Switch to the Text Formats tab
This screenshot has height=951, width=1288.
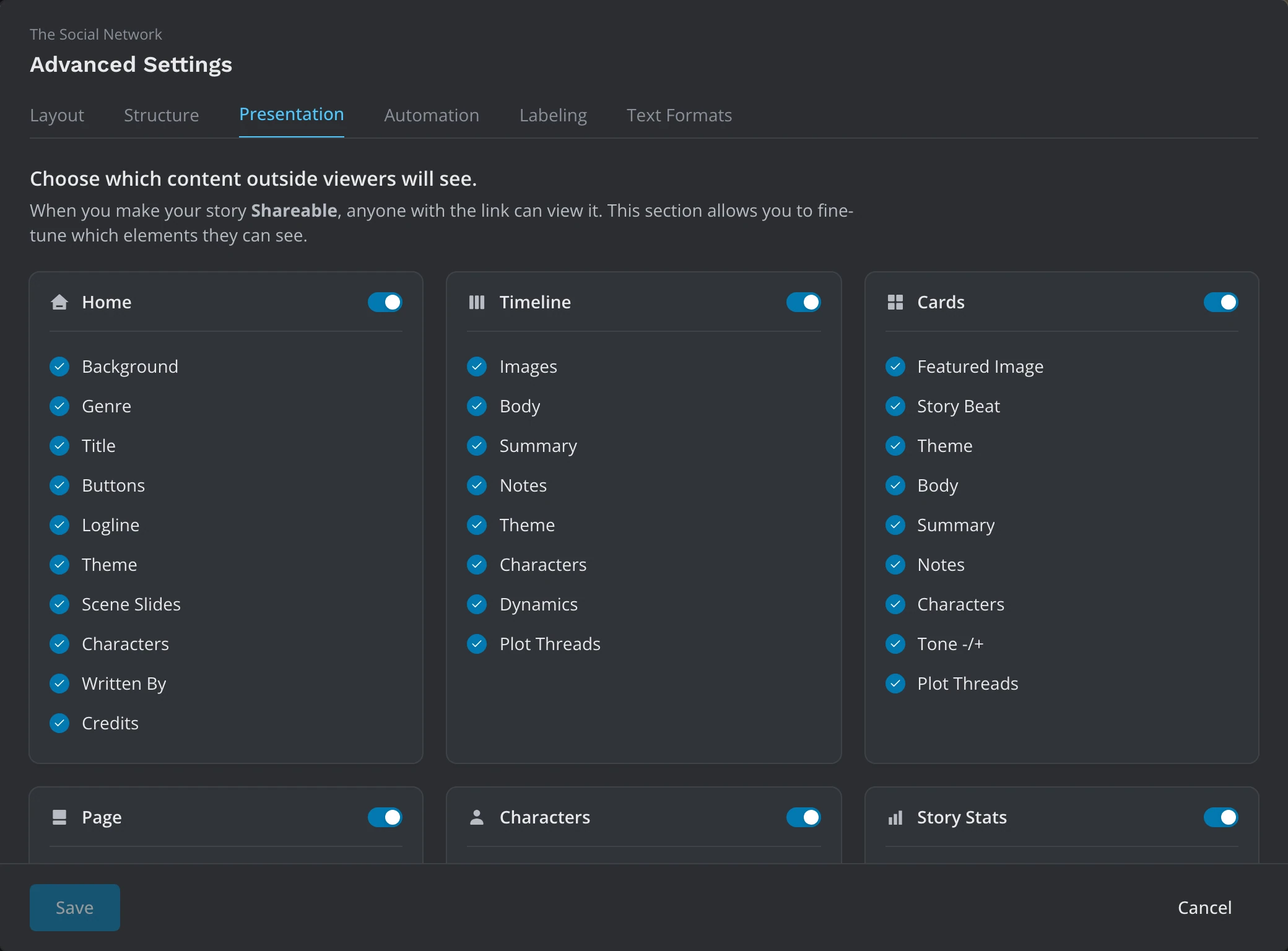click(x=679, y=115)
